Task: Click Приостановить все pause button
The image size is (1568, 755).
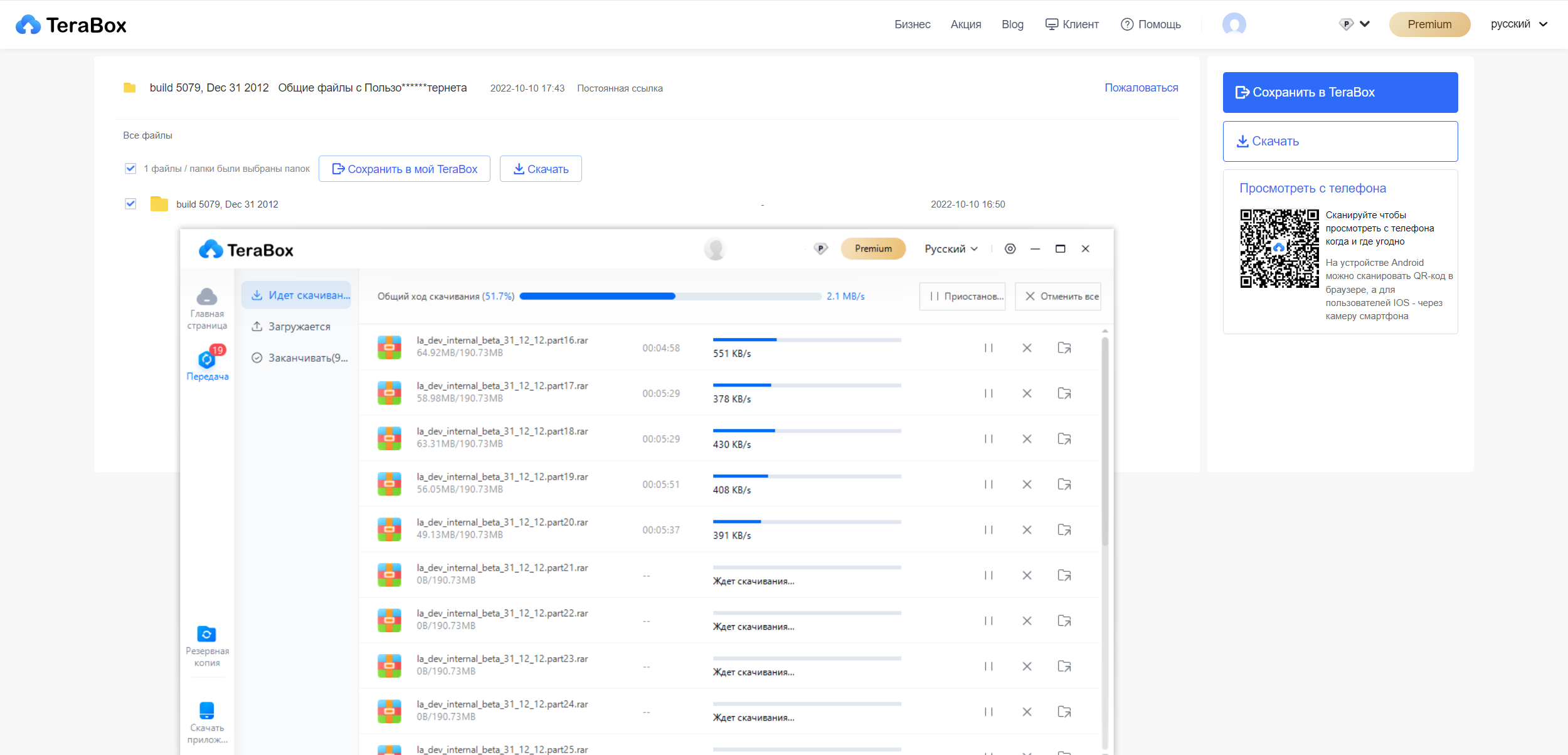Action: [x=963, y=297]
